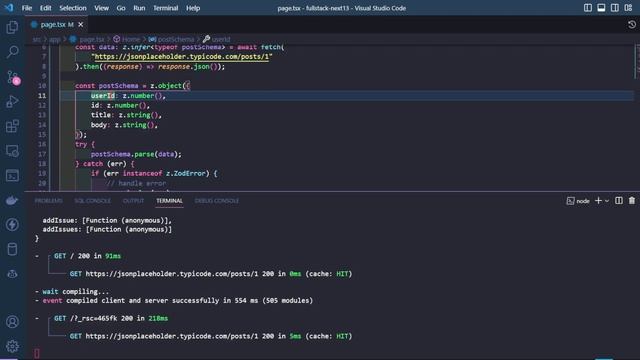Open the first jsonplaceholder URL in the terminal
The width and height of the screenshot is (640, 360).
[x=172, y=273]
